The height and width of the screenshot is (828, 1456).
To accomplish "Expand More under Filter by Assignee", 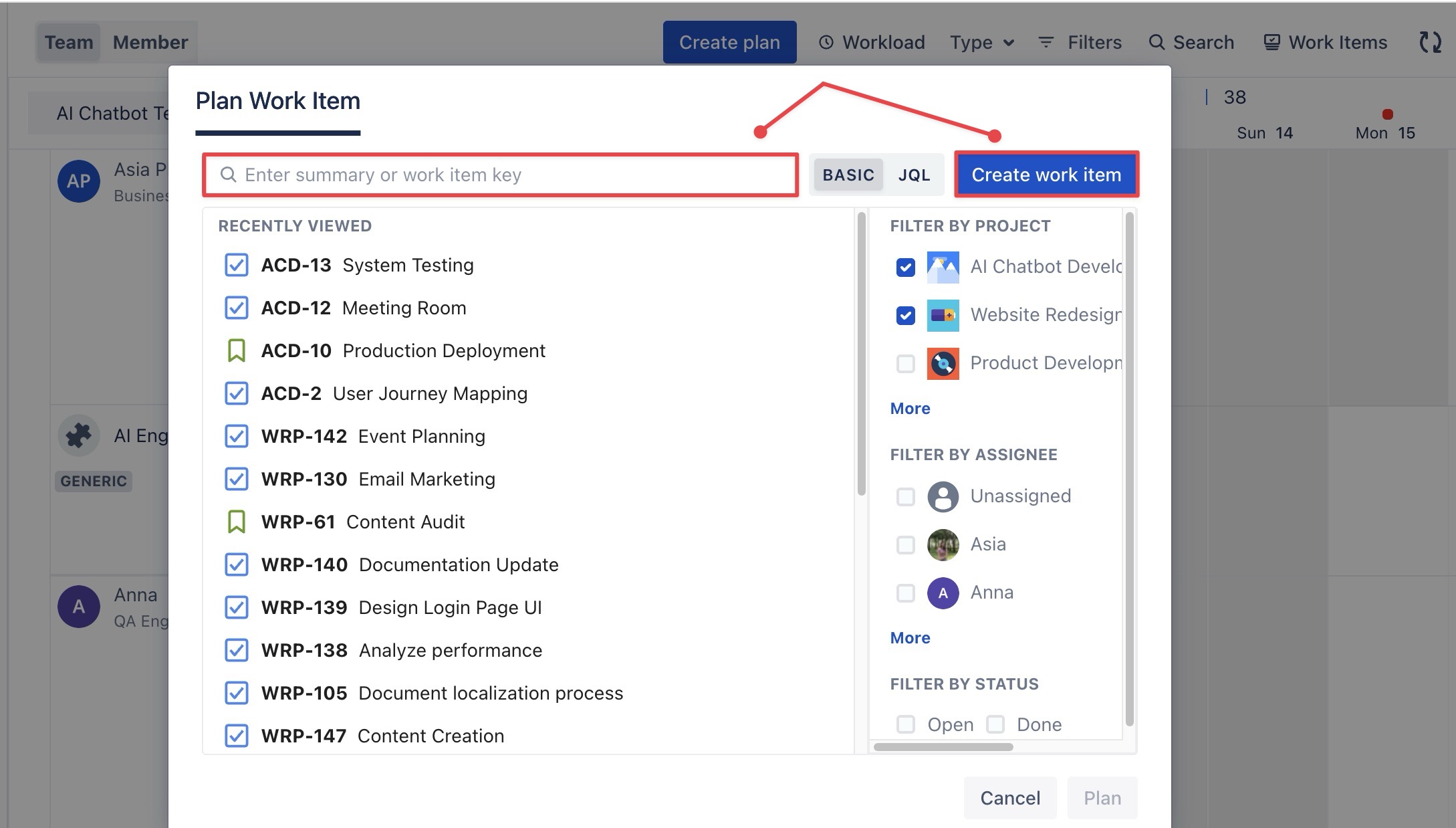I will (910, 638).
